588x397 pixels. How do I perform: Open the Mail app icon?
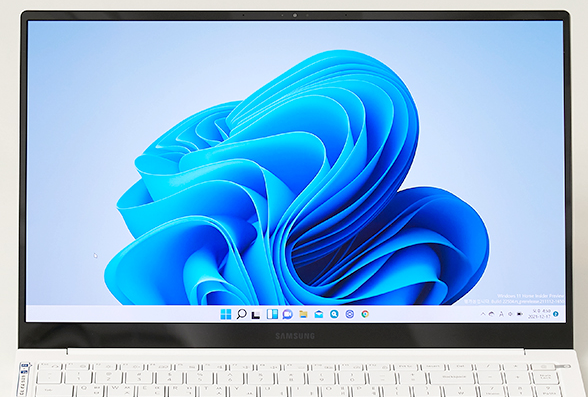coord(319,314)
